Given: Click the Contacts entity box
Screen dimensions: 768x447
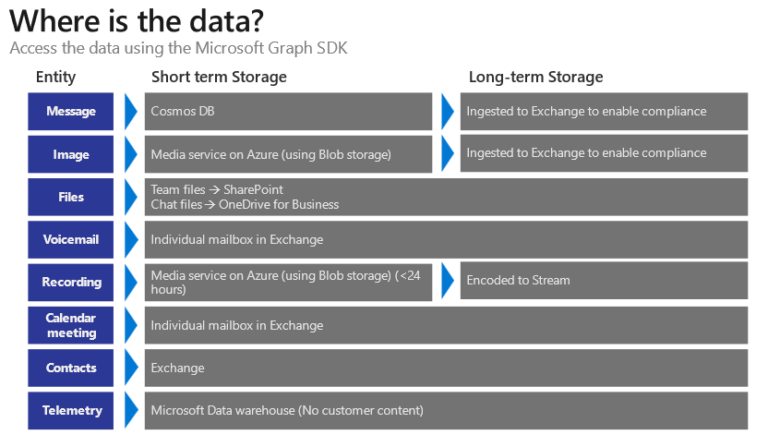Looking at the screenshot, I should (71, 368).
